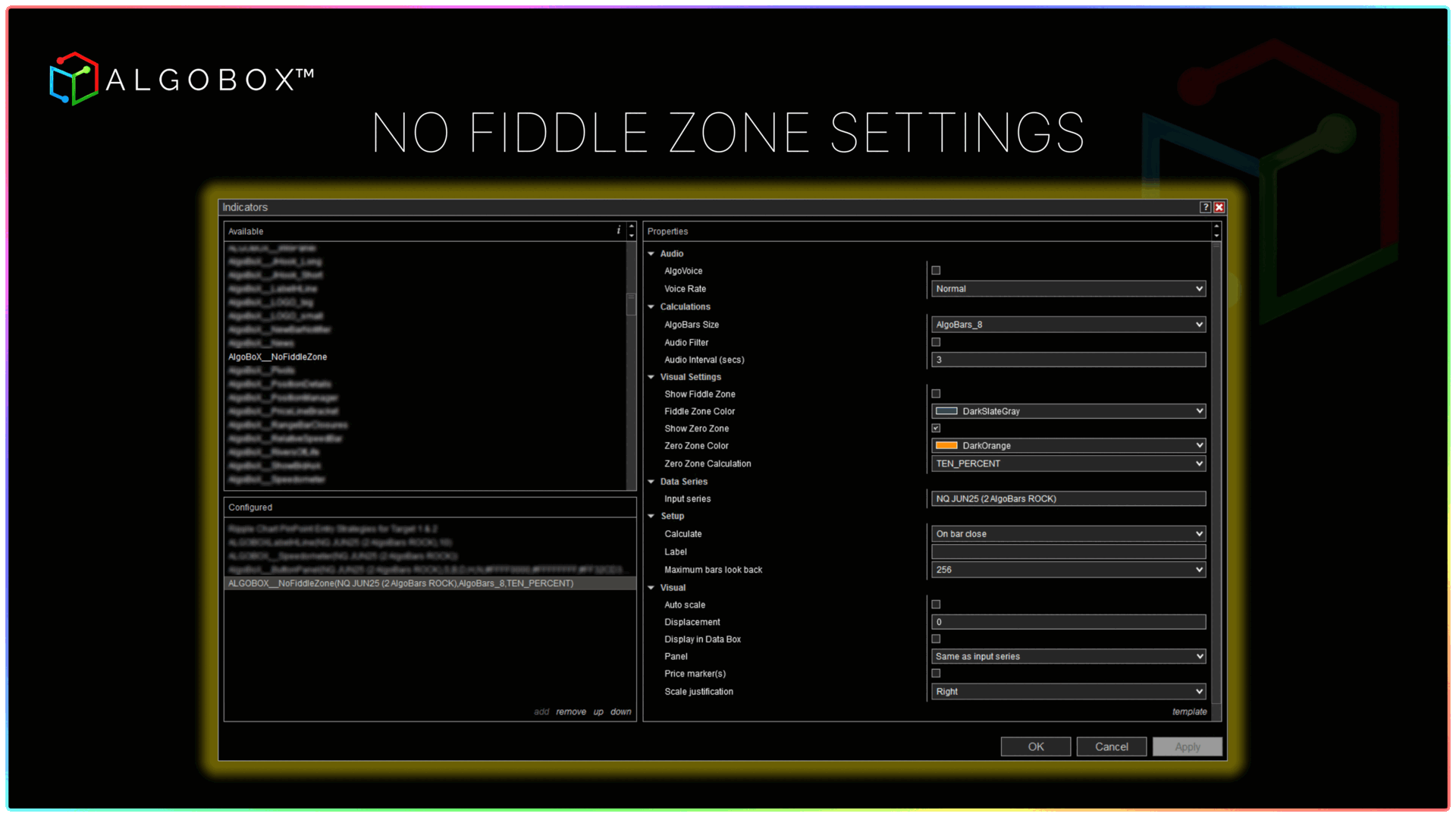Screen dimensions: 1456x817
Task: Close the Indicators dialog window
Action: [1219, 207]
